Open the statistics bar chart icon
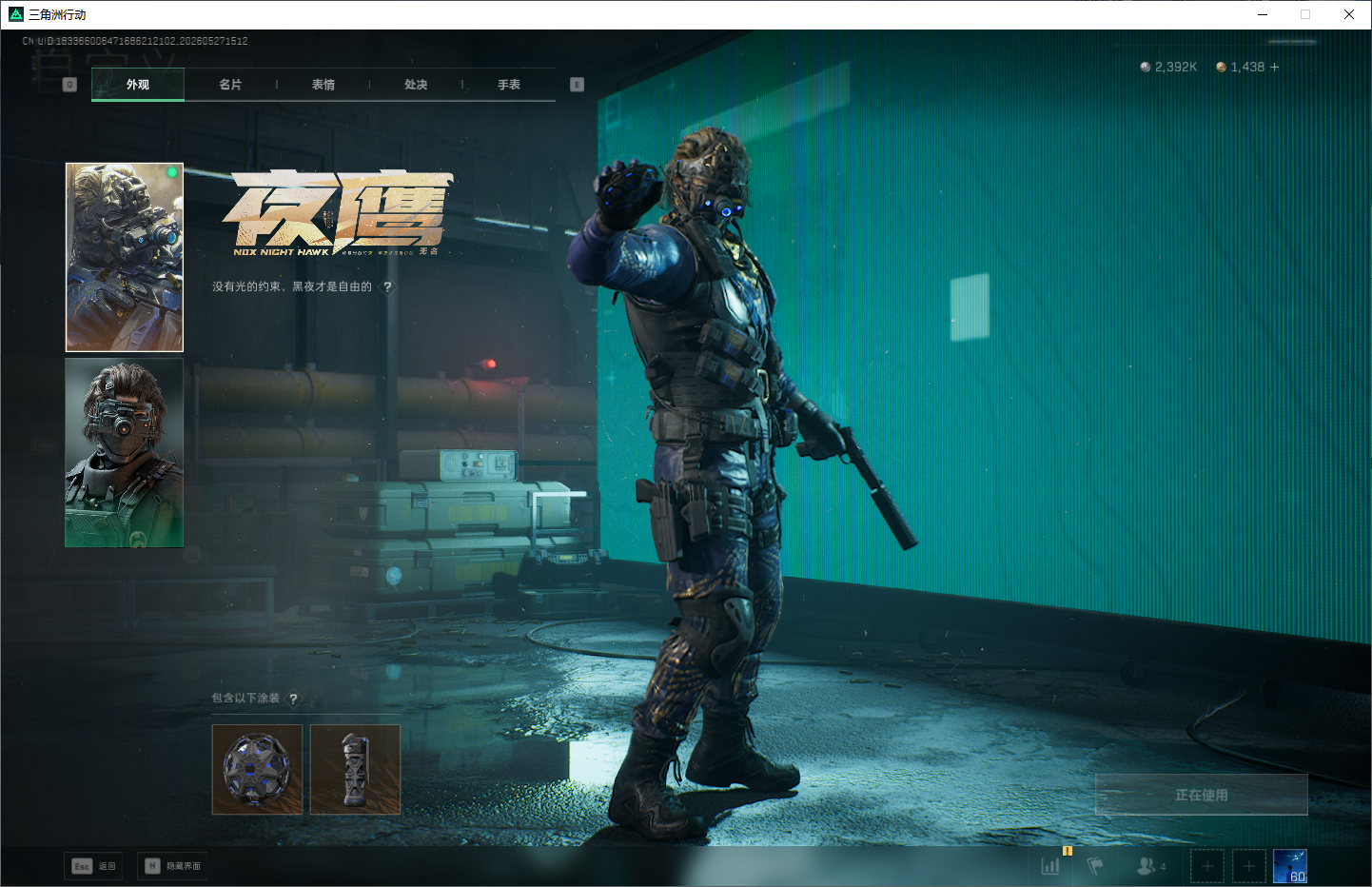 [x=1050, y=866]
